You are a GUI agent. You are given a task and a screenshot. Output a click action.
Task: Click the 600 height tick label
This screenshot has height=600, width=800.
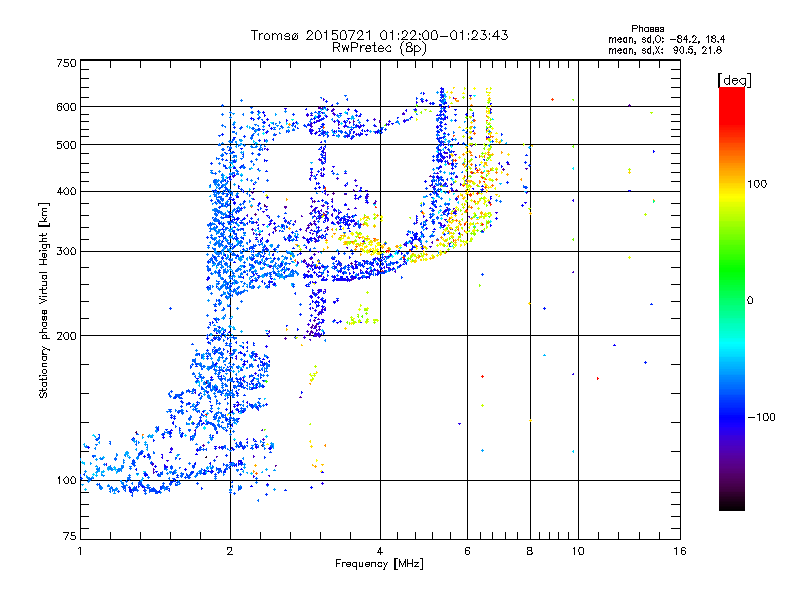coord(66,107)
